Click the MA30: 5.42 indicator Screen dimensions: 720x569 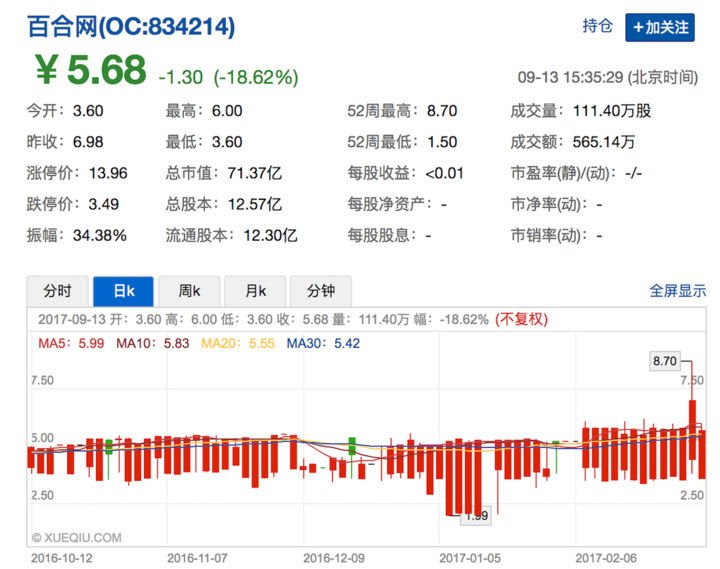[323, 343]
